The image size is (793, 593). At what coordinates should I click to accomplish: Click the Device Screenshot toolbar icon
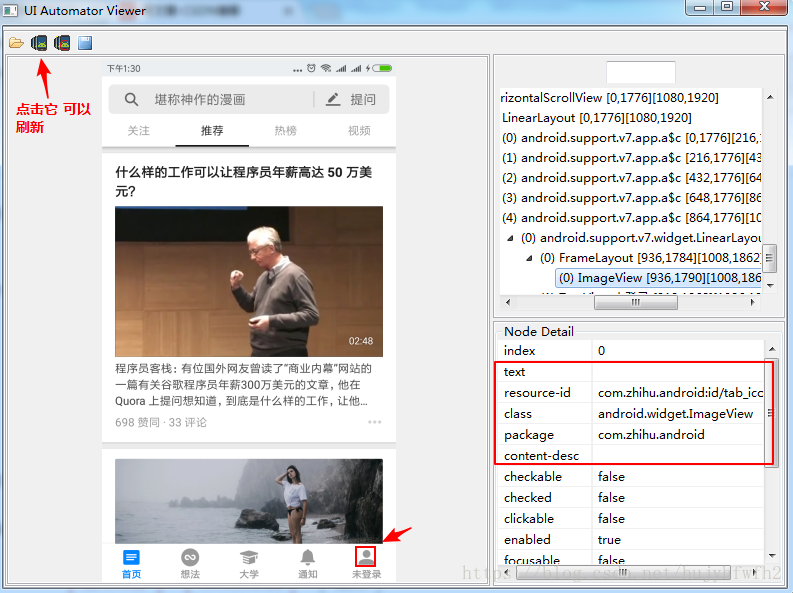tap(39, 43)
